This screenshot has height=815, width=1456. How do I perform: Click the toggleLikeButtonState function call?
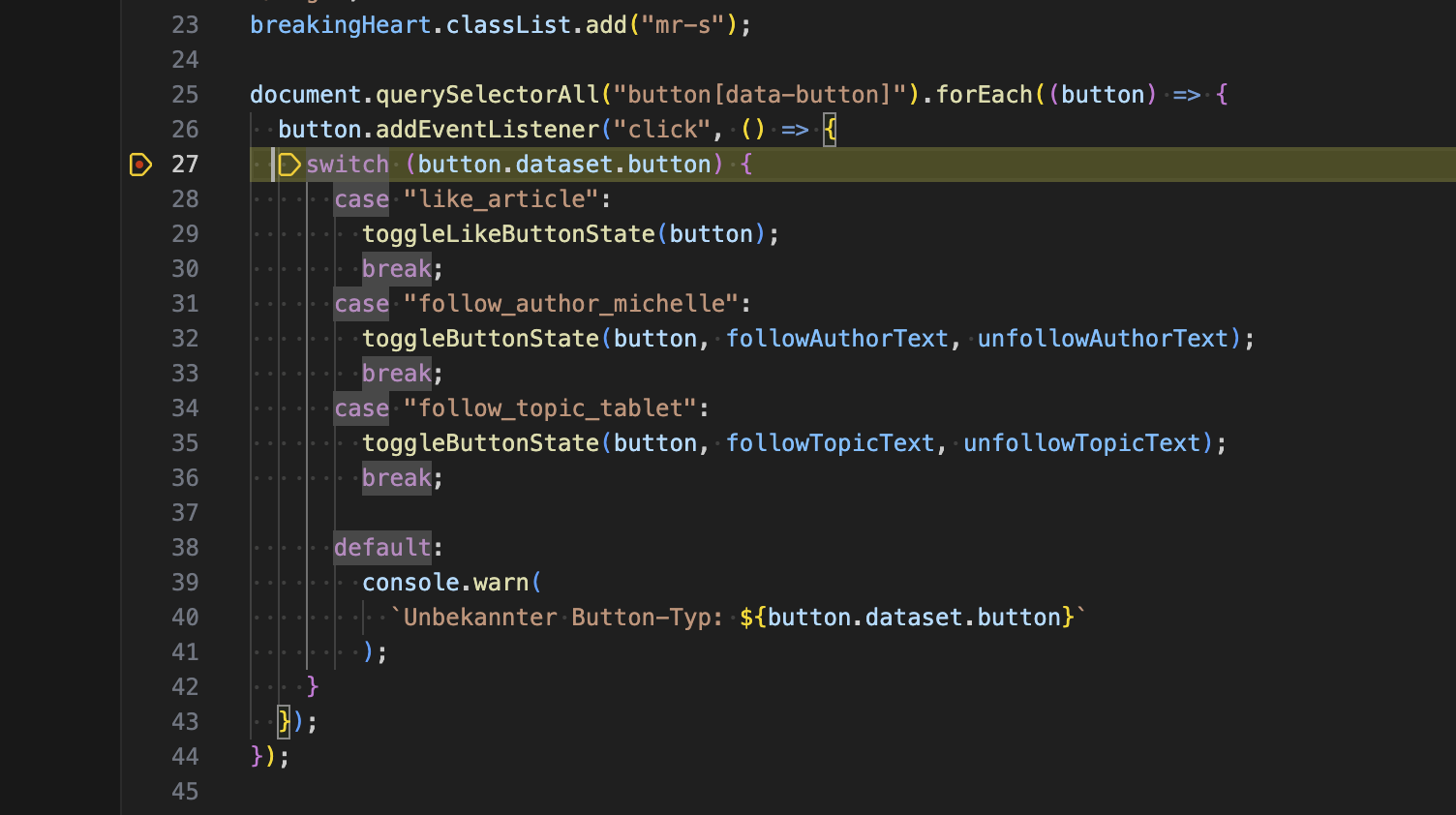(507, 233)
